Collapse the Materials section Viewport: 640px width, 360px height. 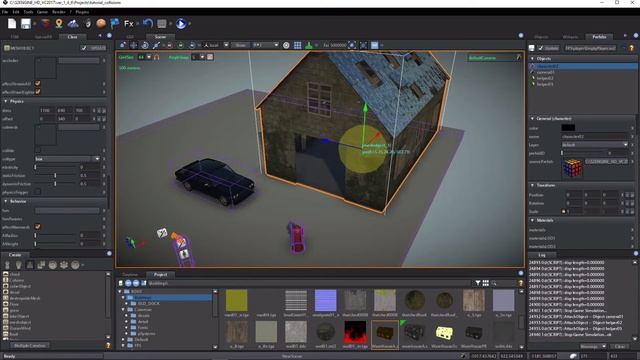(532, 220)
